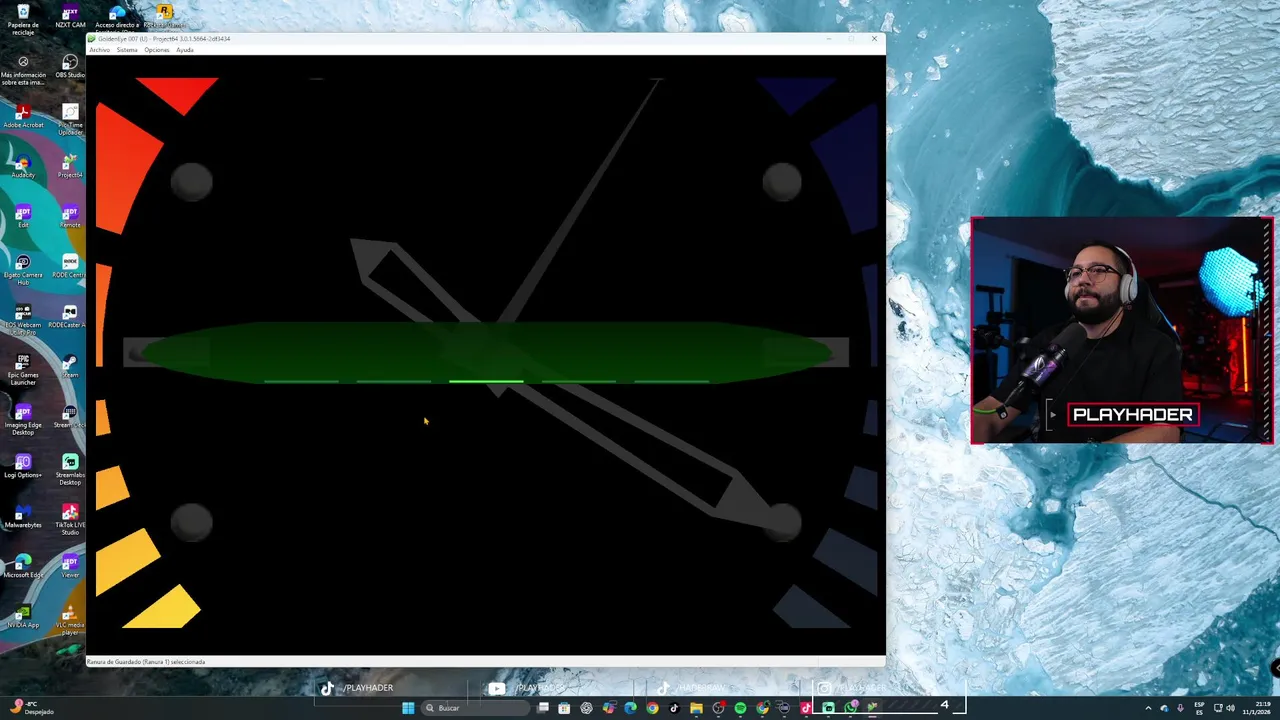Image resolution: width=1280 pixels, height=720 pixels.
Task: Select the Streamlabs Desktop icon
Action: tap(70, 470)
